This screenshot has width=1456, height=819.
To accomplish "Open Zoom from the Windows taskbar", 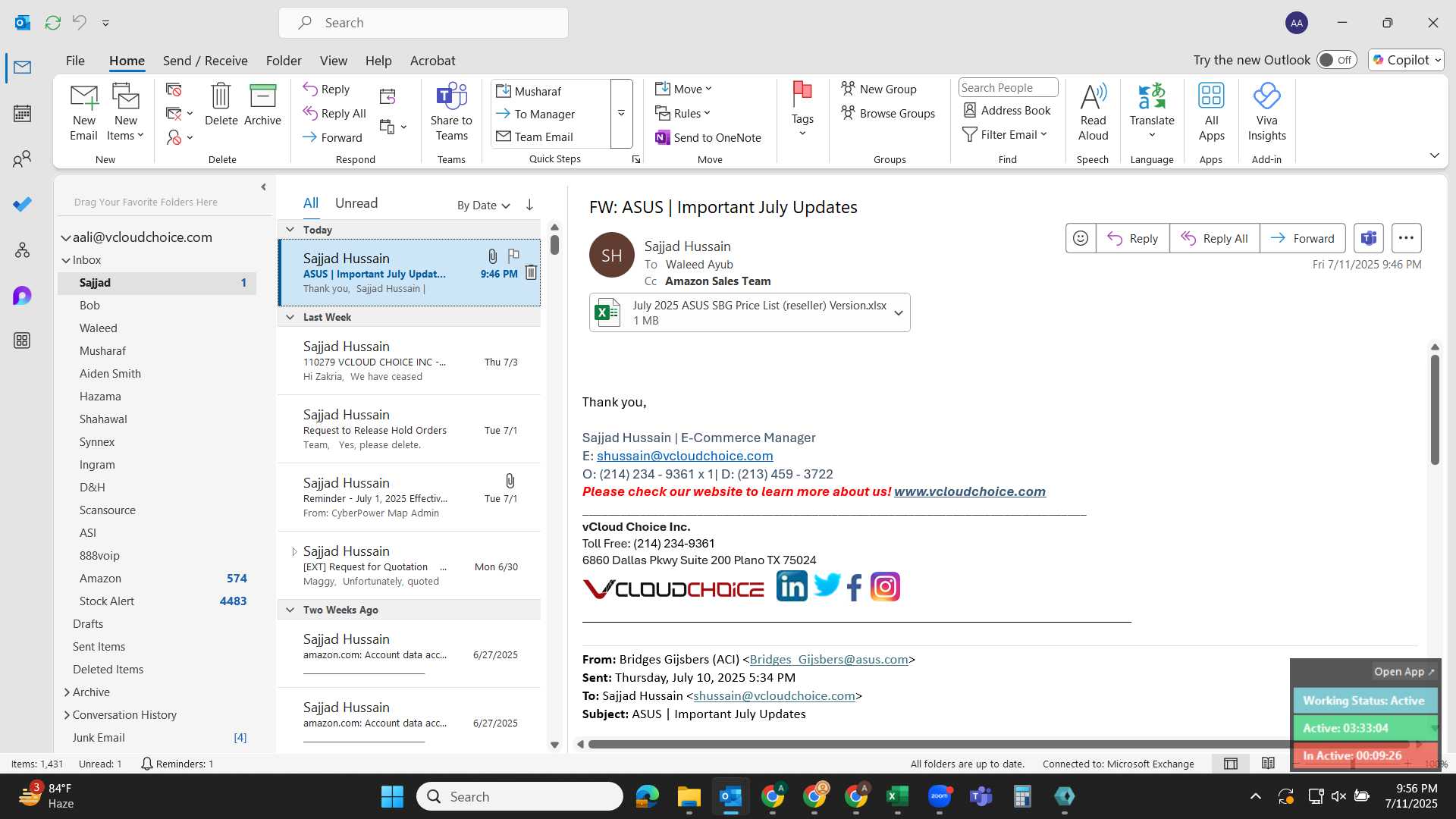I will [x=939, y=796].
